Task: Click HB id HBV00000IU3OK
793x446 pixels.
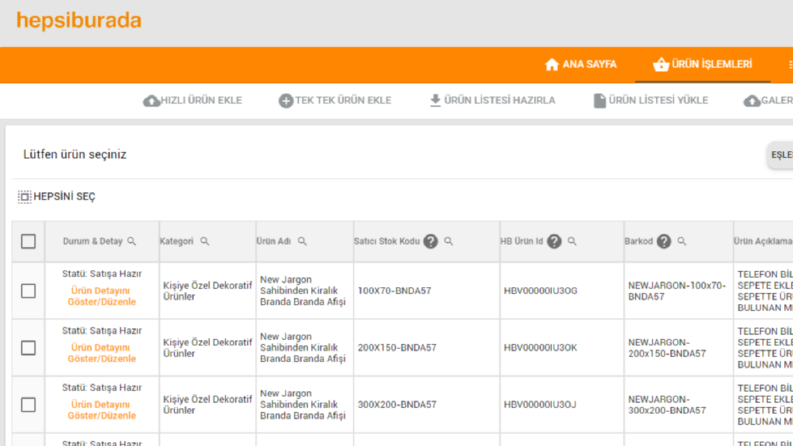Action: click(541, 348)
